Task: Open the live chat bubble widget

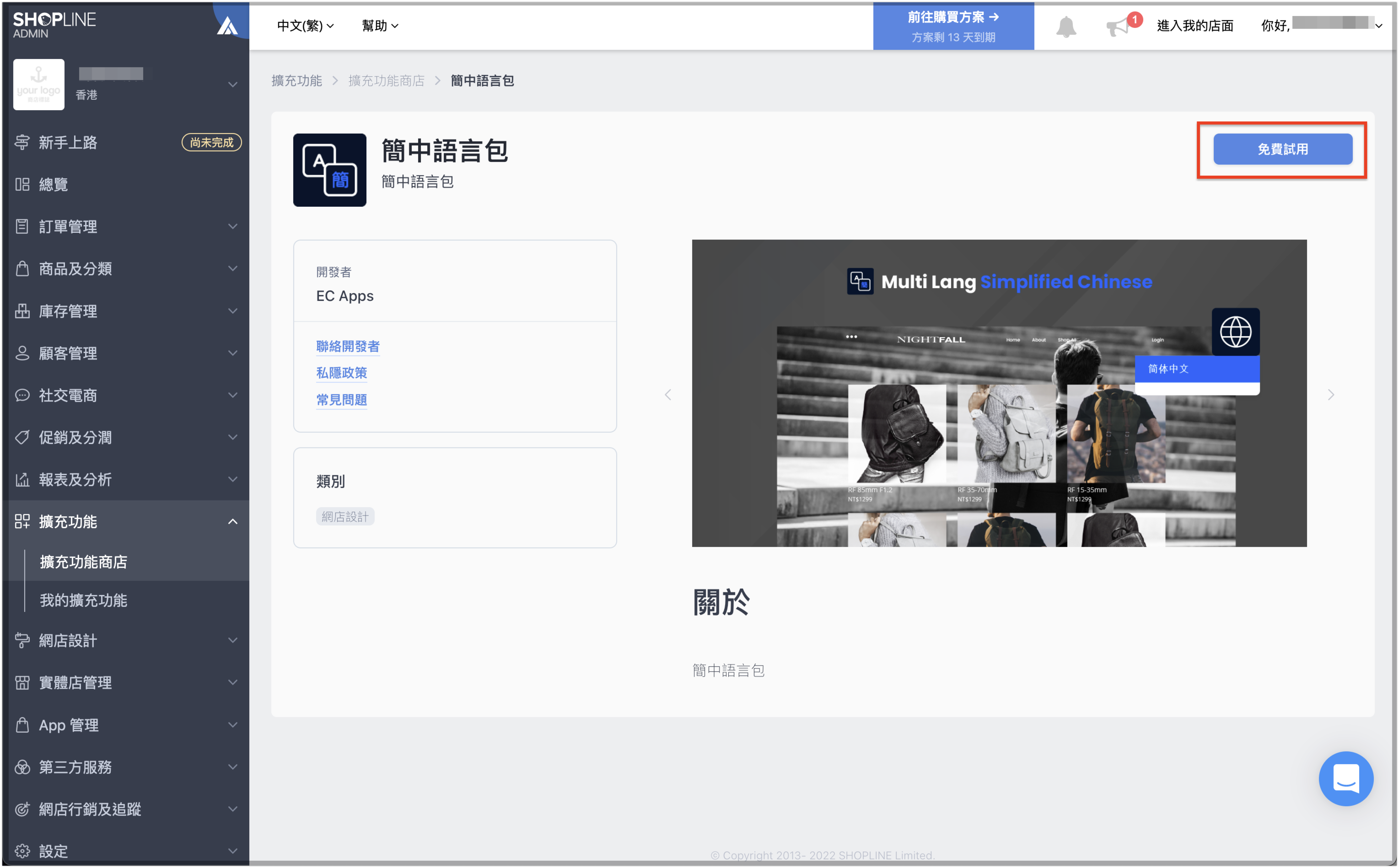Action: click(1346, 778)
